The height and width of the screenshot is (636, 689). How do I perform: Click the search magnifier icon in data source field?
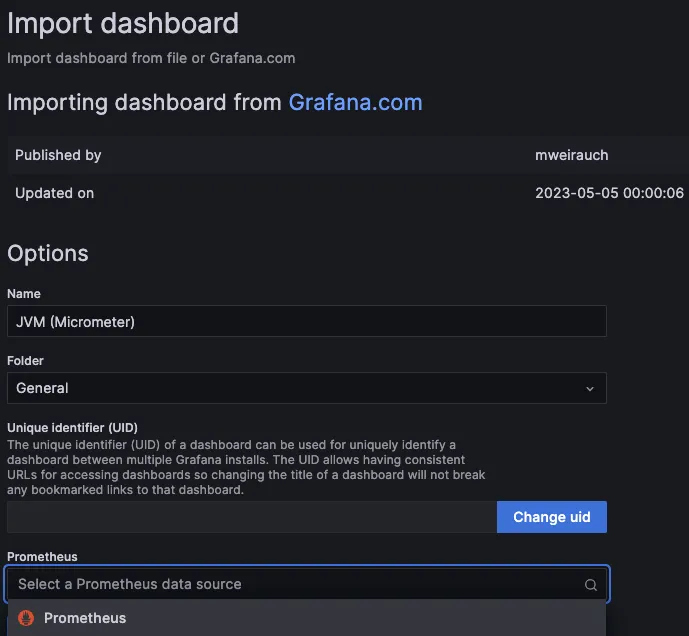(x=591, y=585)
